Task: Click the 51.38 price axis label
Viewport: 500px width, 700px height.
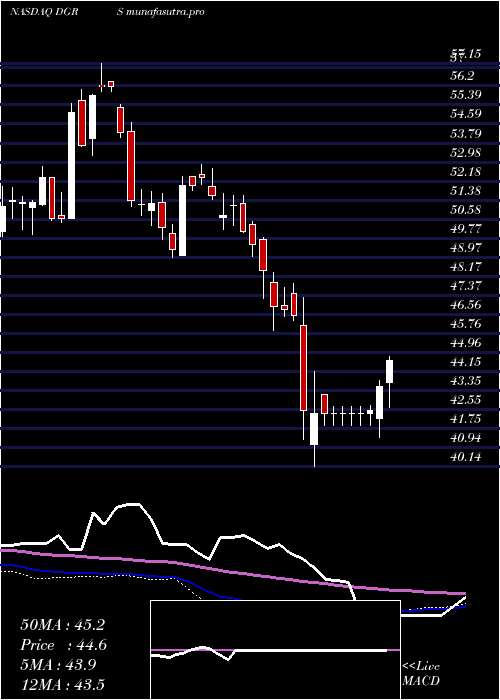Action: pyautogui.click(x=466, y=191)
